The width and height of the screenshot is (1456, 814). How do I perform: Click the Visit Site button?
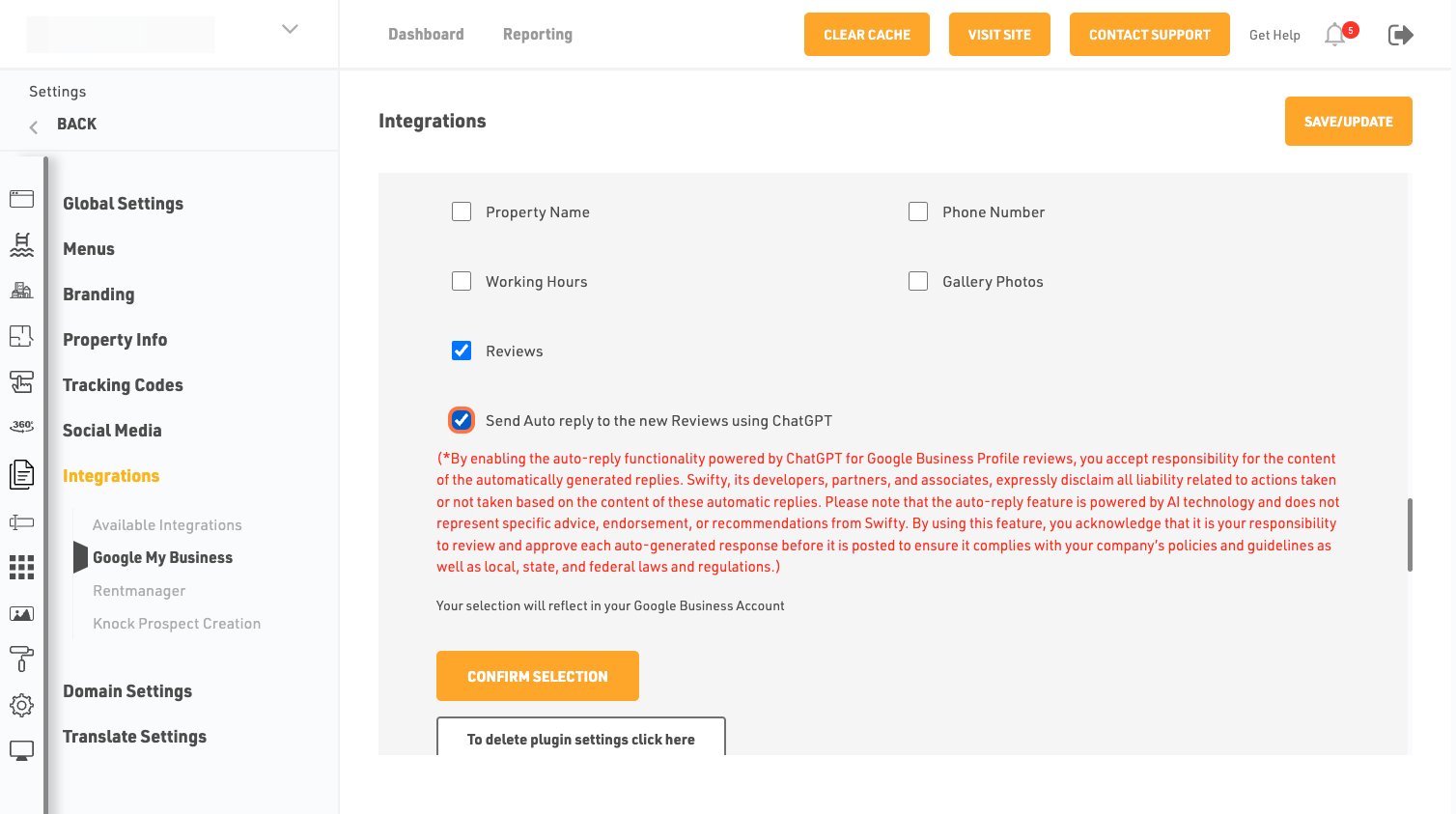(999, 35)
